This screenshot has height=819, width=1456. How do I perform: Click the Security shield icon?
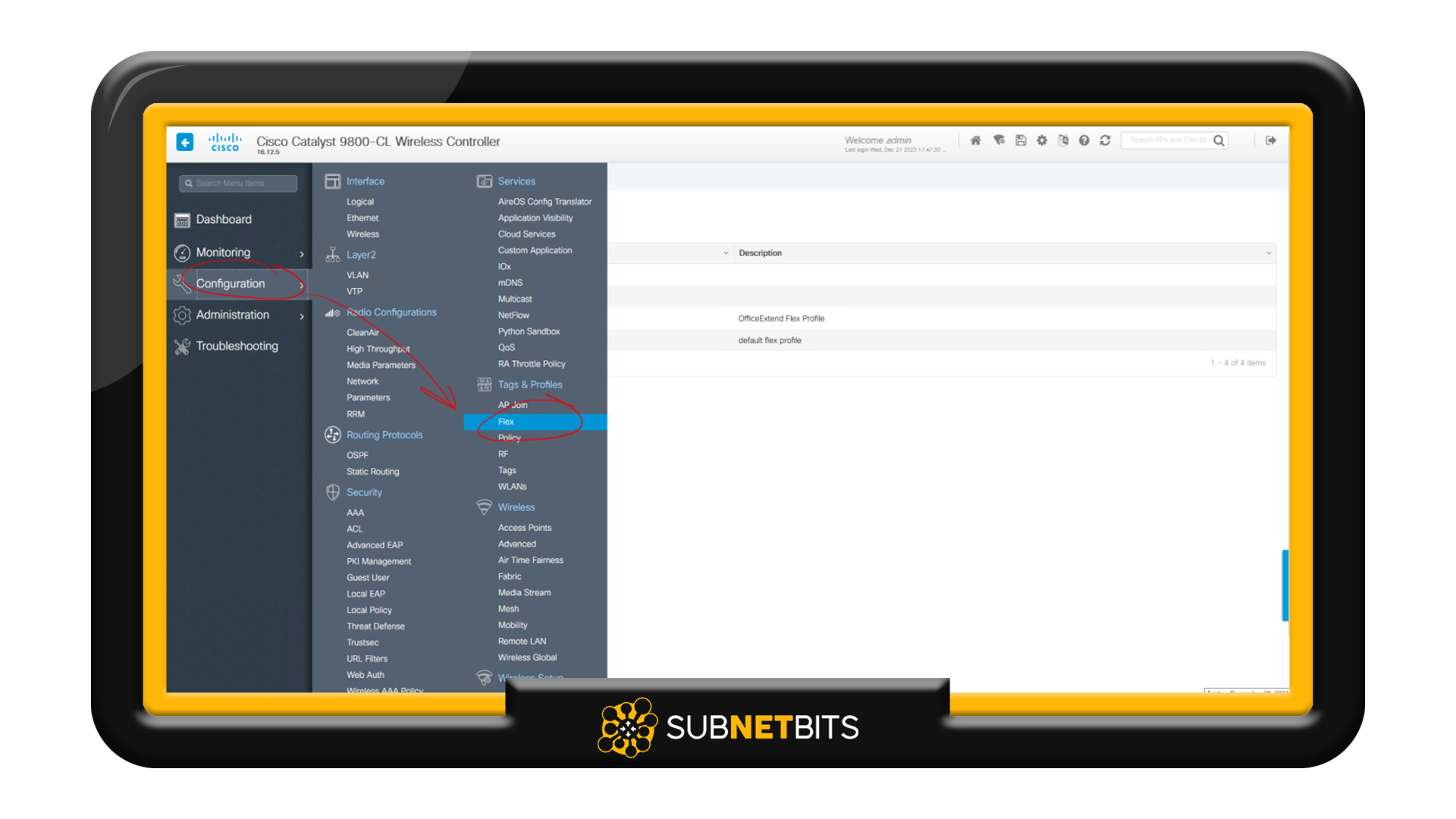click(332, 492)
